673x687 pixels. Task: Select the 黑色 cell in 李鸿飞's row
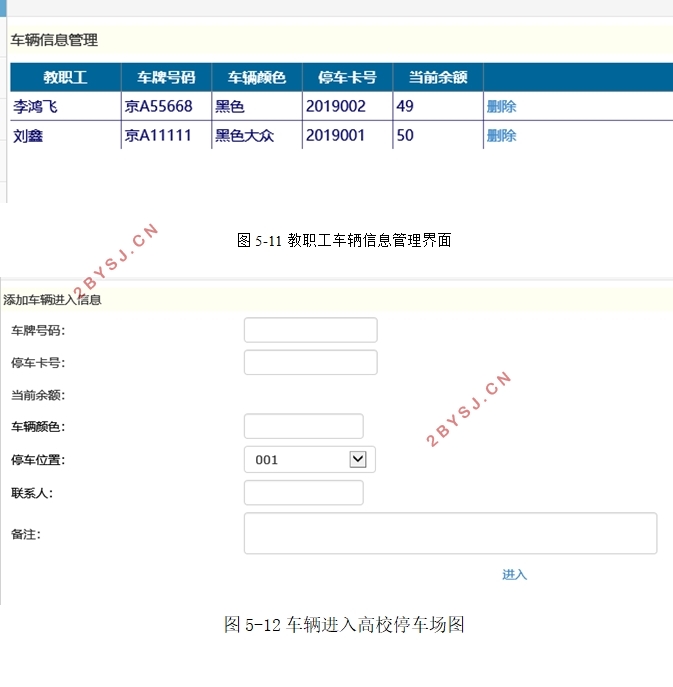[230, 106]
